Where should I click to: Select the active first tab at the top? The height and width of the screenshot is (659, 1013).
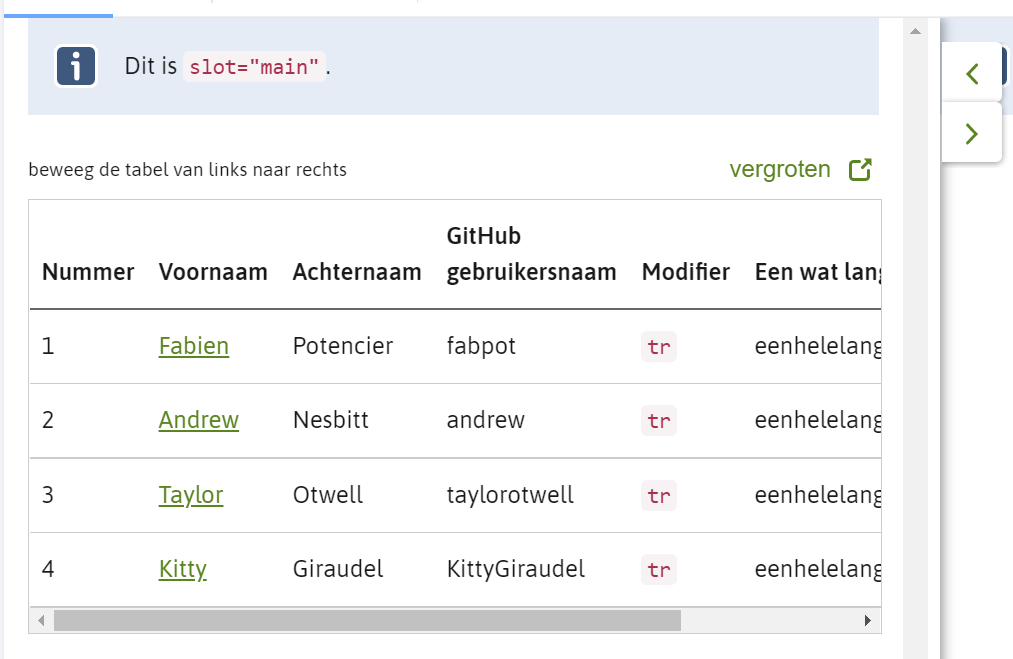pos(60,5)
